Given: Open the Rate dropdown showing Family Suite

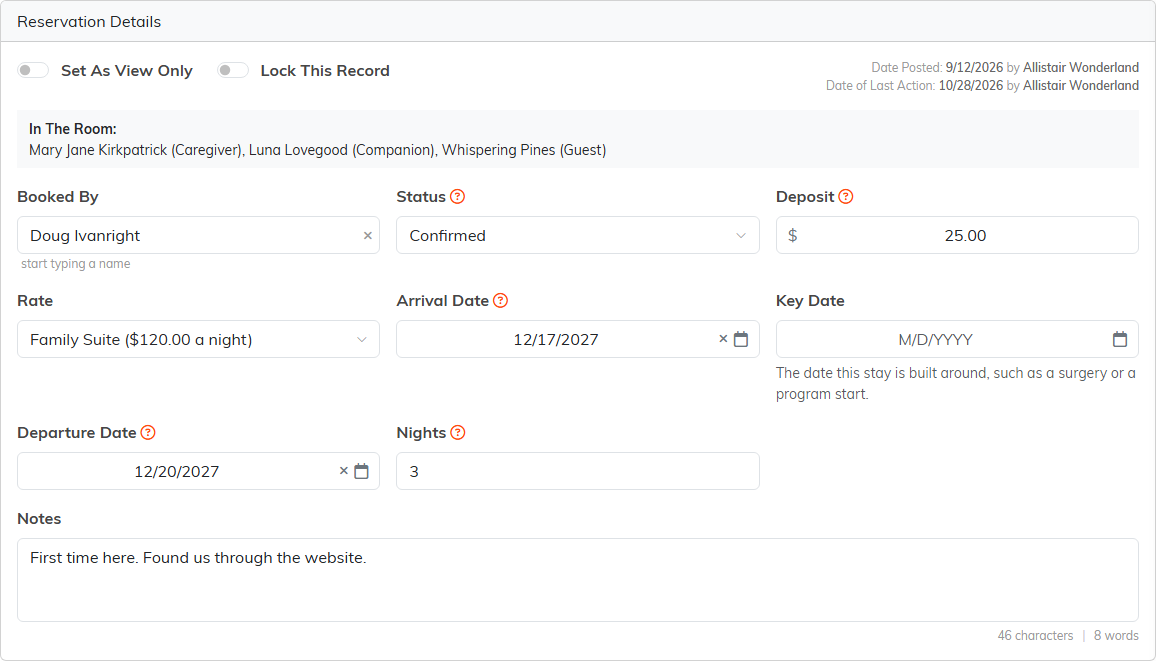Looking at the screenshot, I should [198, 339].
